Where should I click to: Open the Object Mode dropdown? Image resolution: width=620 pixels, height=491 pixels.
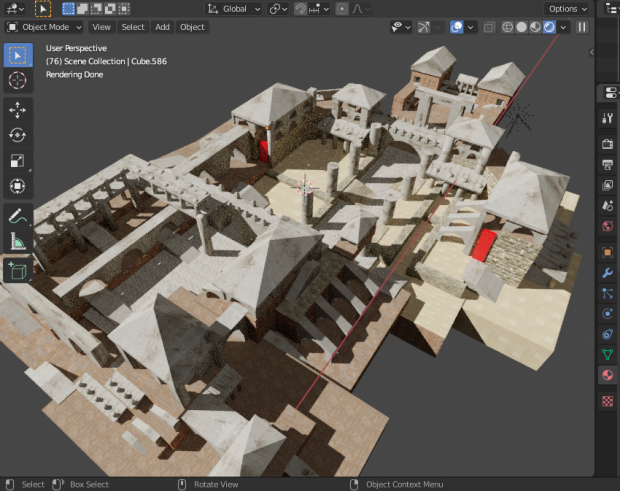(46, 27)
